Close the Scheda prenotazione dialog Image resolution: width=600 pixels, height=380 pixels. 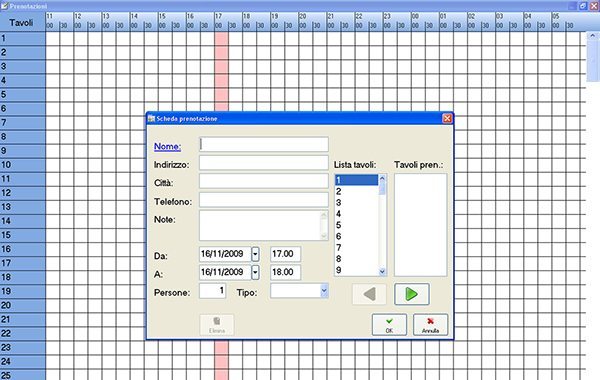(447, 119)
